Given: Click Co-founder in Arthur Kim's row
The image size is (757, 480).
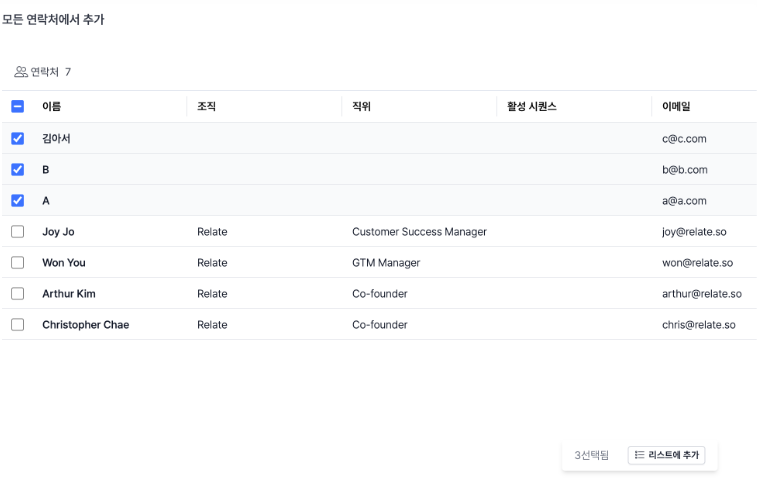Looking at the screenshot, I should [379, 294].
